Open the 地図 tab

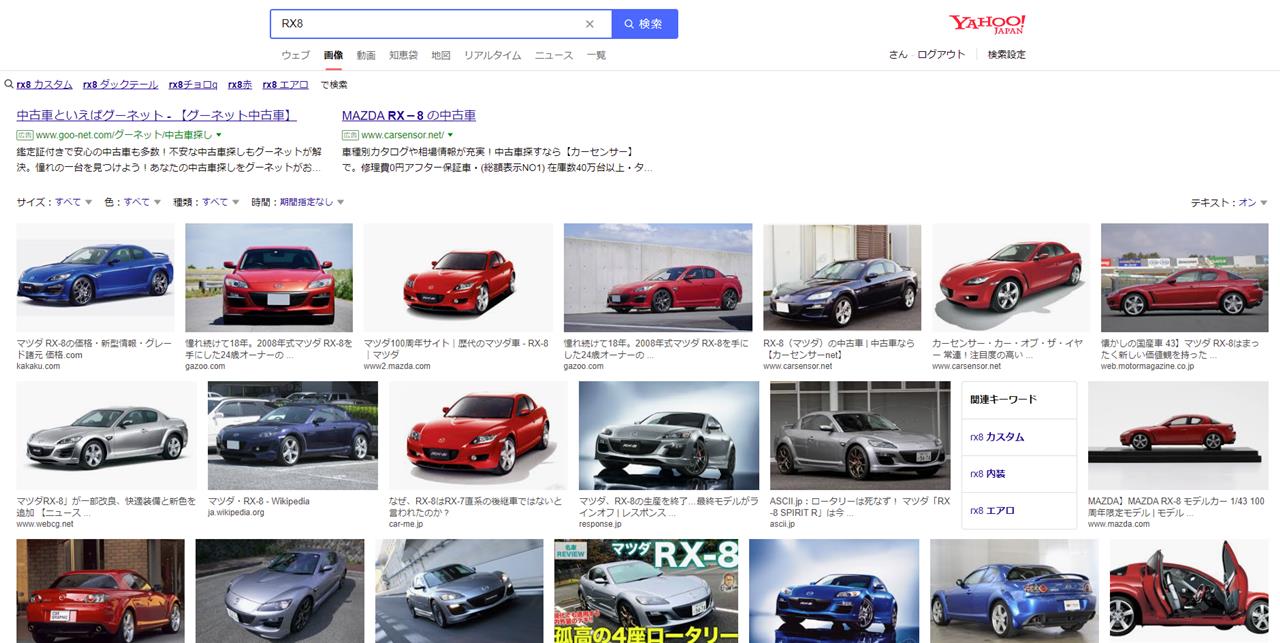(441, 55)
